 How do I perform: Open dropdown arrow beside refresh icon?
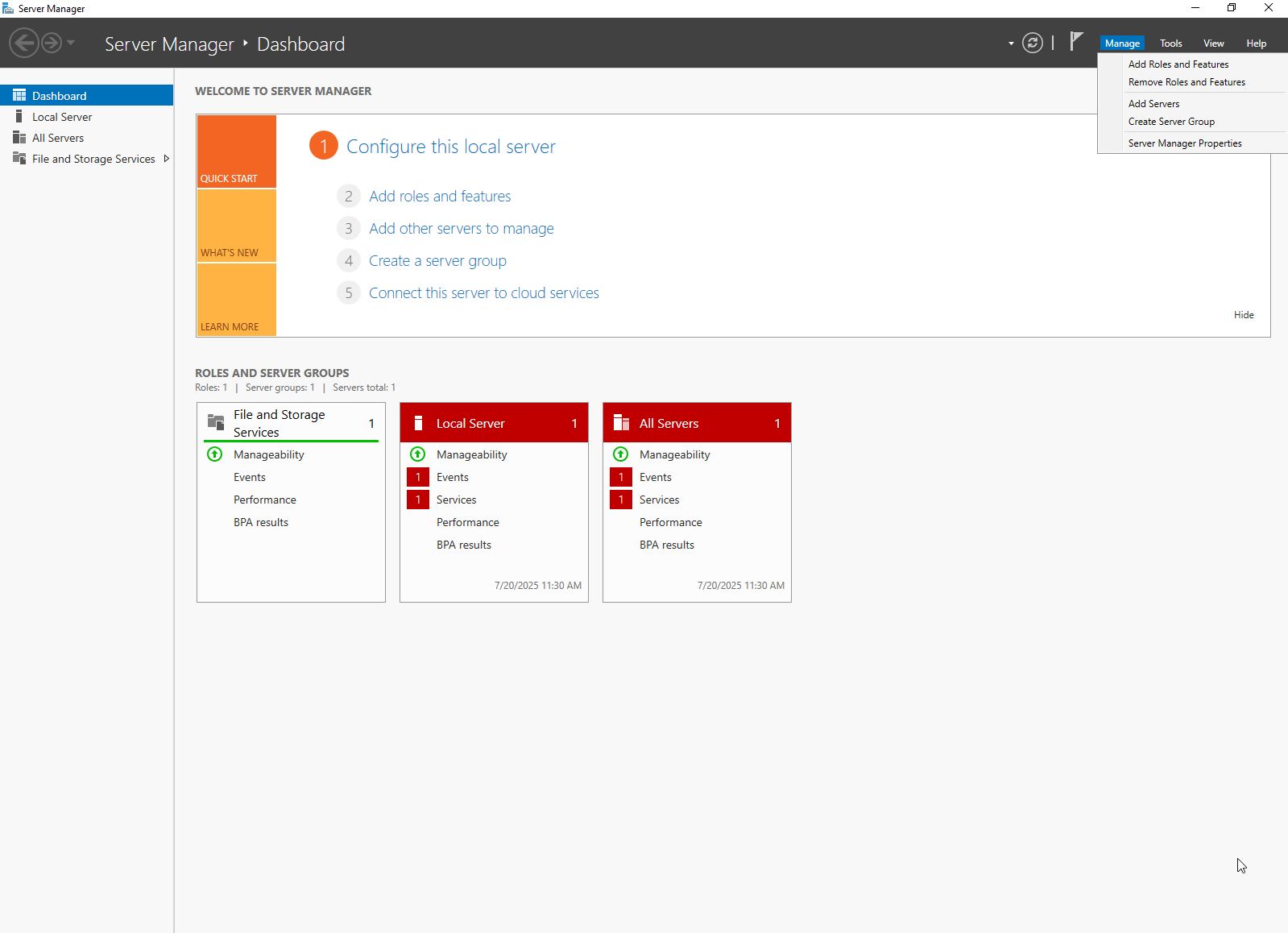[x=1011, y=44]
